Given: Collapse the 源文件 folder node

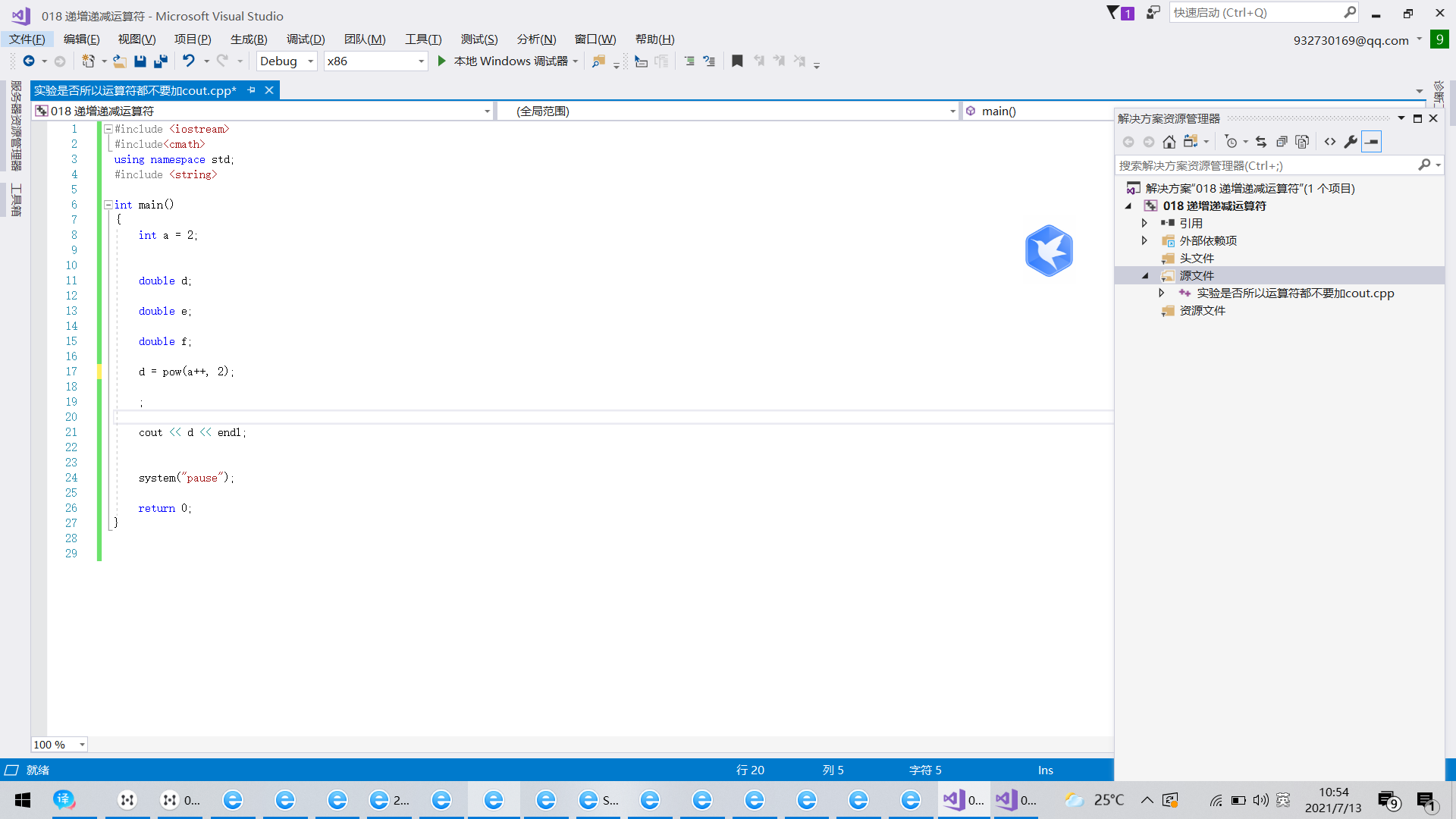Looking at the screenshot, I should [x=1144, y=276].
